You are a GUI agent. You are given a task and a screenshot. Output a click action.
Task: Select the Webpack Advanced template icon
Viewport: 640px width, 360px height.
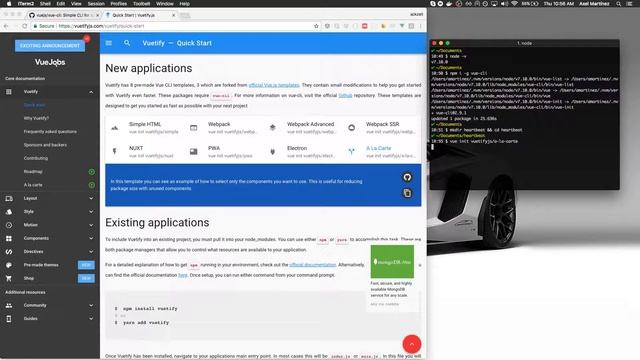click(x=273, y=128)
